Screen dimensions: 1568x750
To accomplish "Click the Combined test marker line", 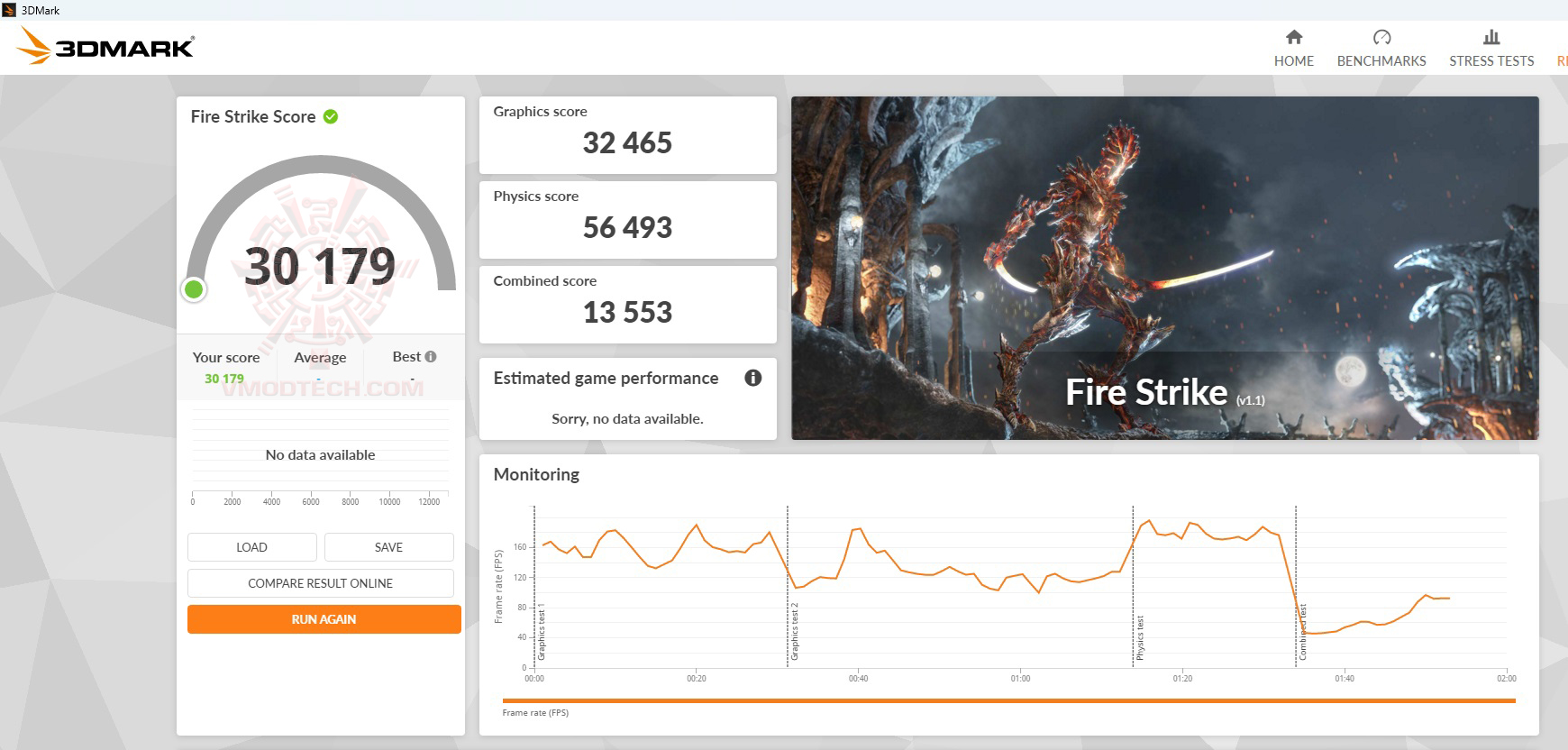I will 1296,586.
